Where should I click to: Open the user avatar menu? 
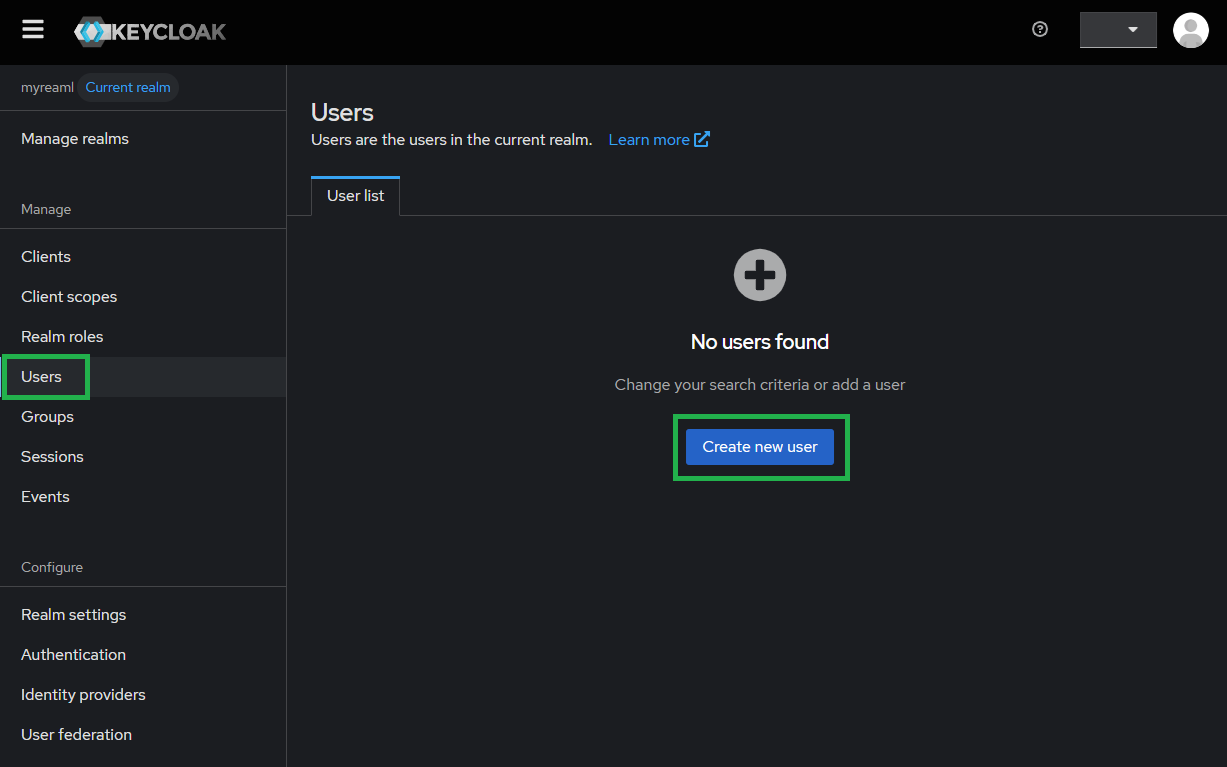coord(1190,30)
